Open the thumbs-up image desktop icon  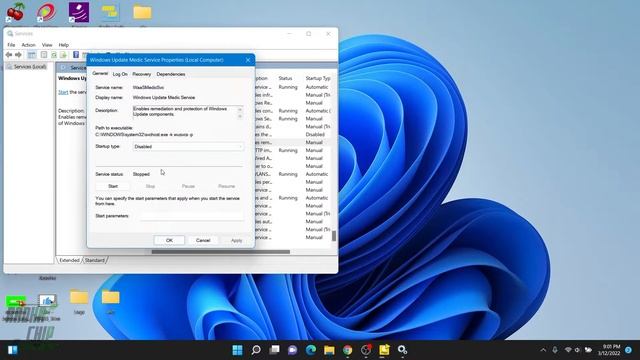coord(47,302)
